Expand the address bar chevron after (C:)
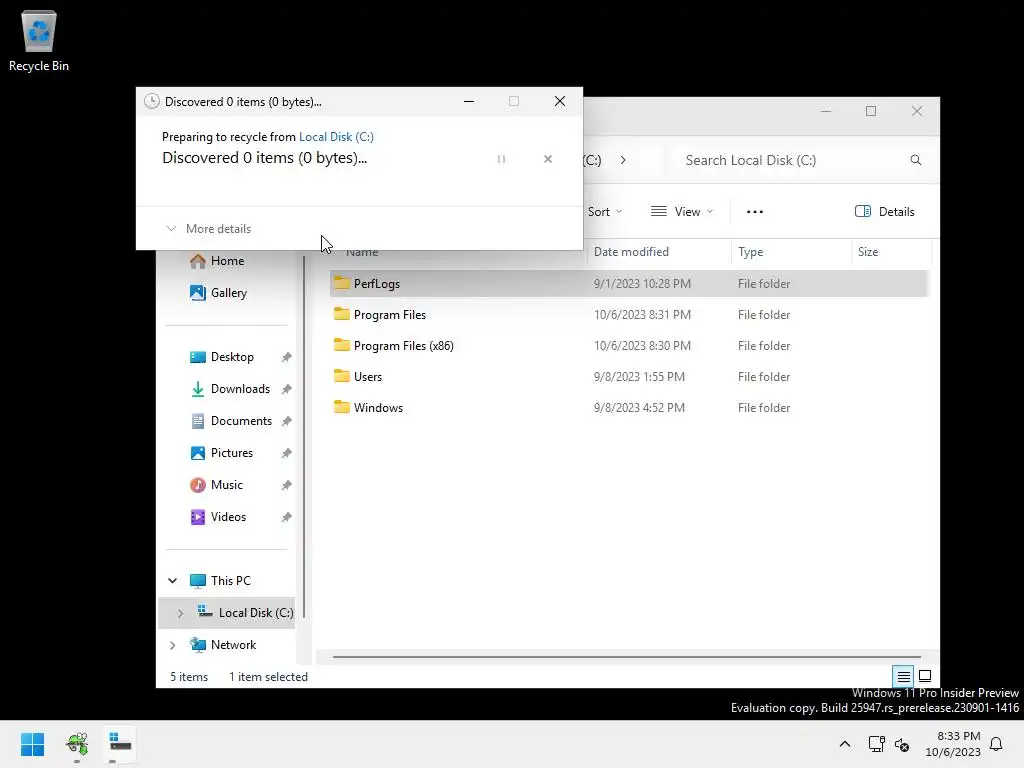Screen dimensions: 1024x768 tap(623, 160)
